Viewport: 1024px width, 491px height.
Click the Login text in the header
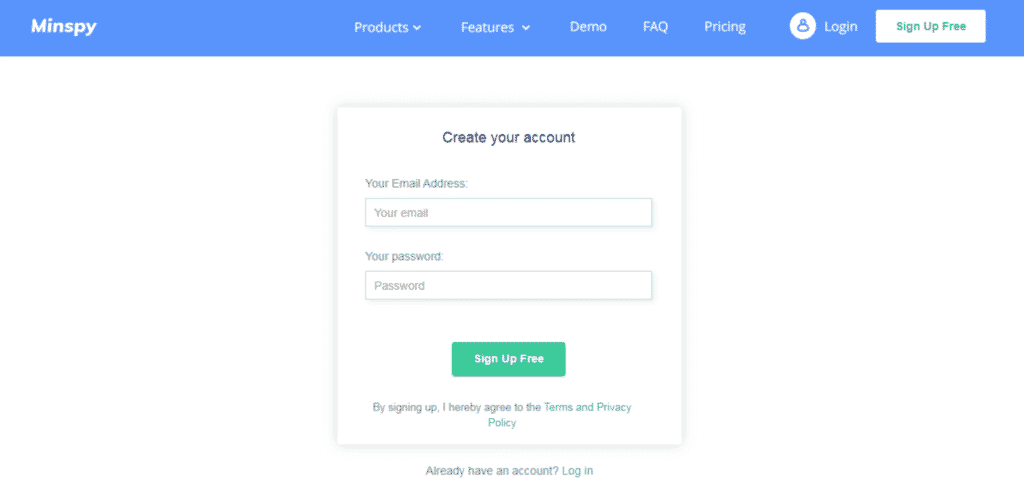click(x=840, y=27)
